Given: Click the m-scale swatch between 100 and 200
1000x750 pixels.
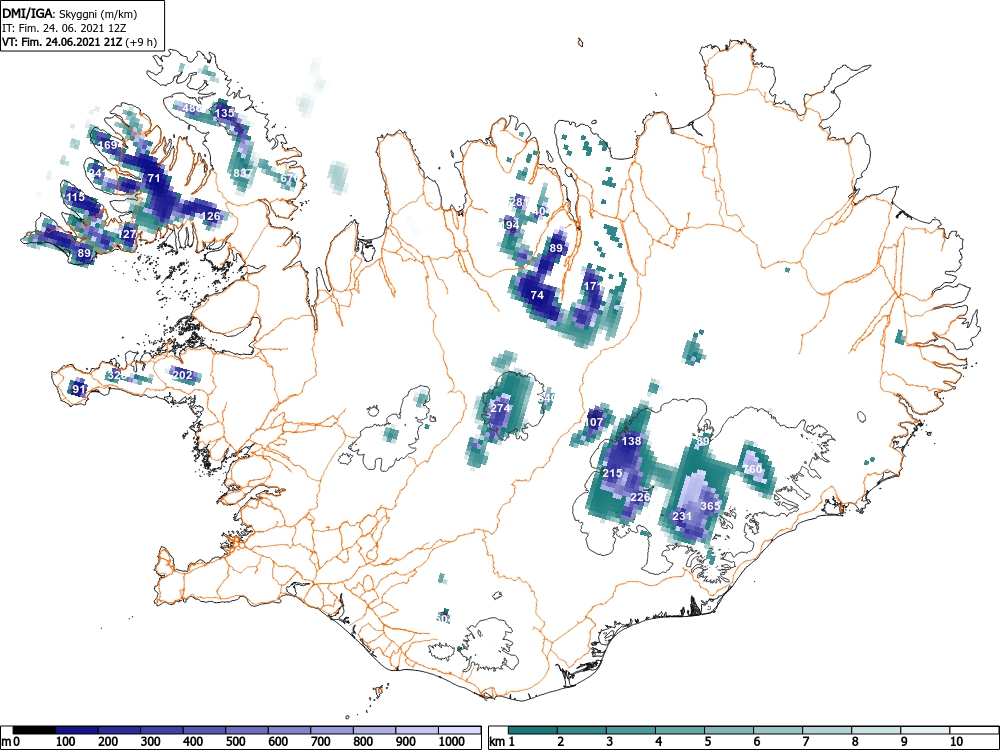Looking at the screenshot, I should point(77,730).
